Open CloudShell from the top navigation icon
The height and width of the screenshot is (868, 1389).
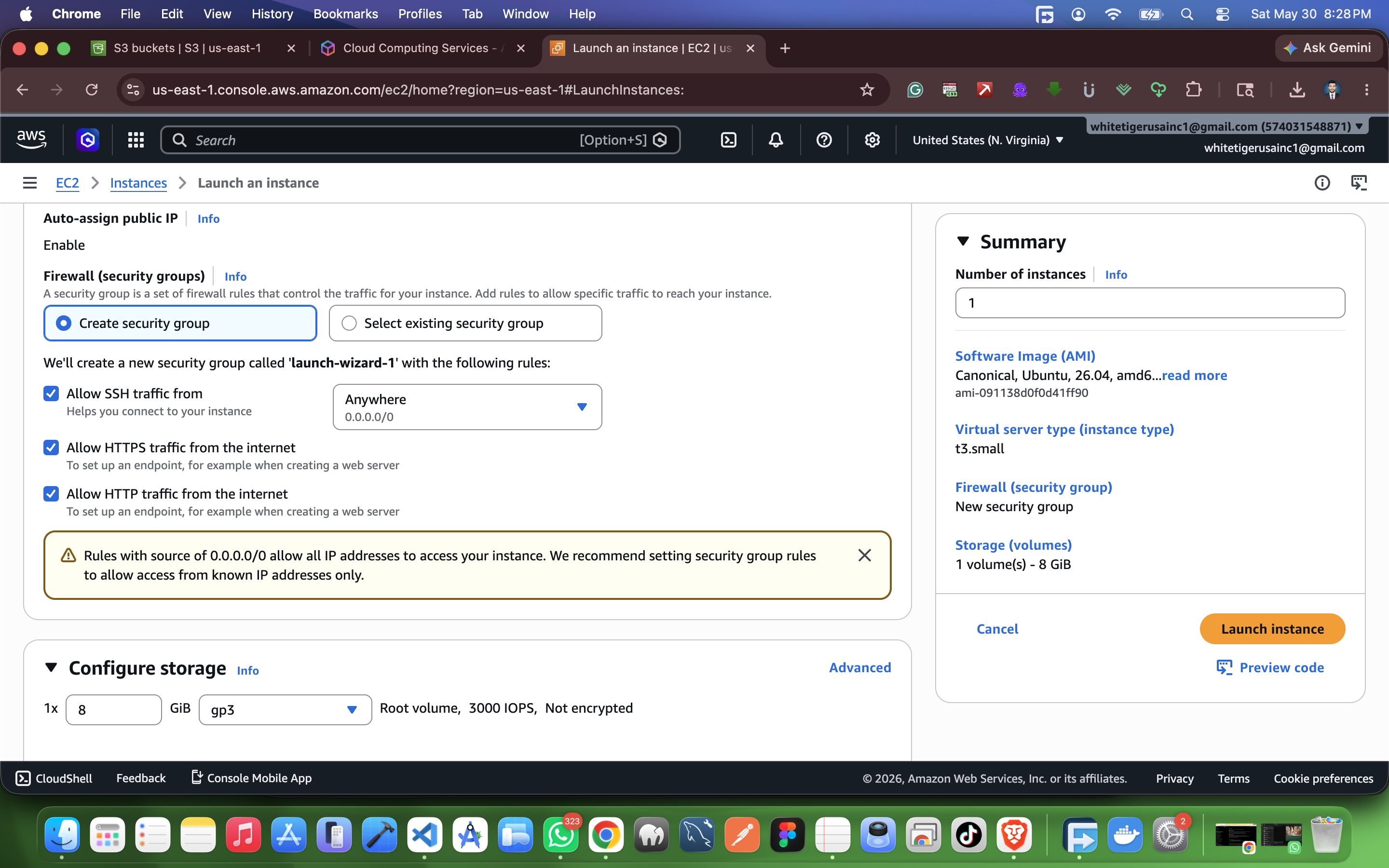728,140
